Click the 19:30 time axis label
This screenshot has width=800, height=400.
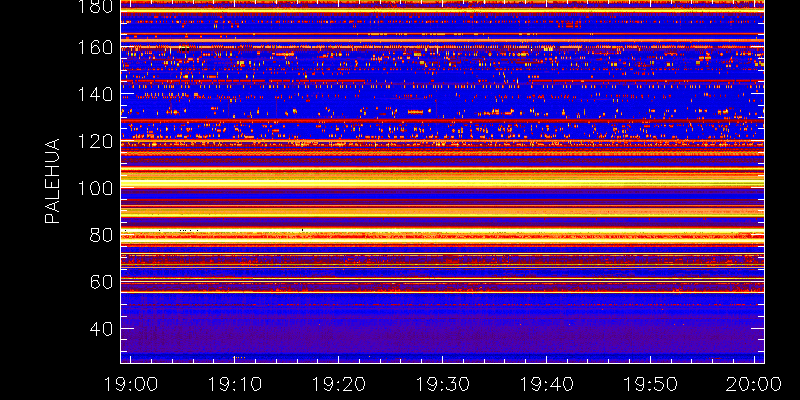click(x=442, y=384)
